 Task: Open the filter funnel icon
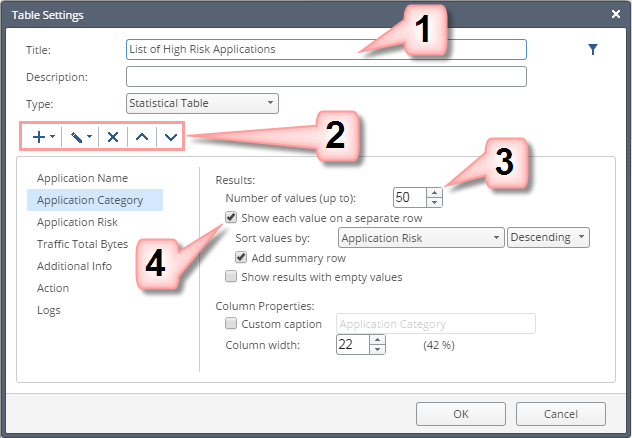(593, 49)
